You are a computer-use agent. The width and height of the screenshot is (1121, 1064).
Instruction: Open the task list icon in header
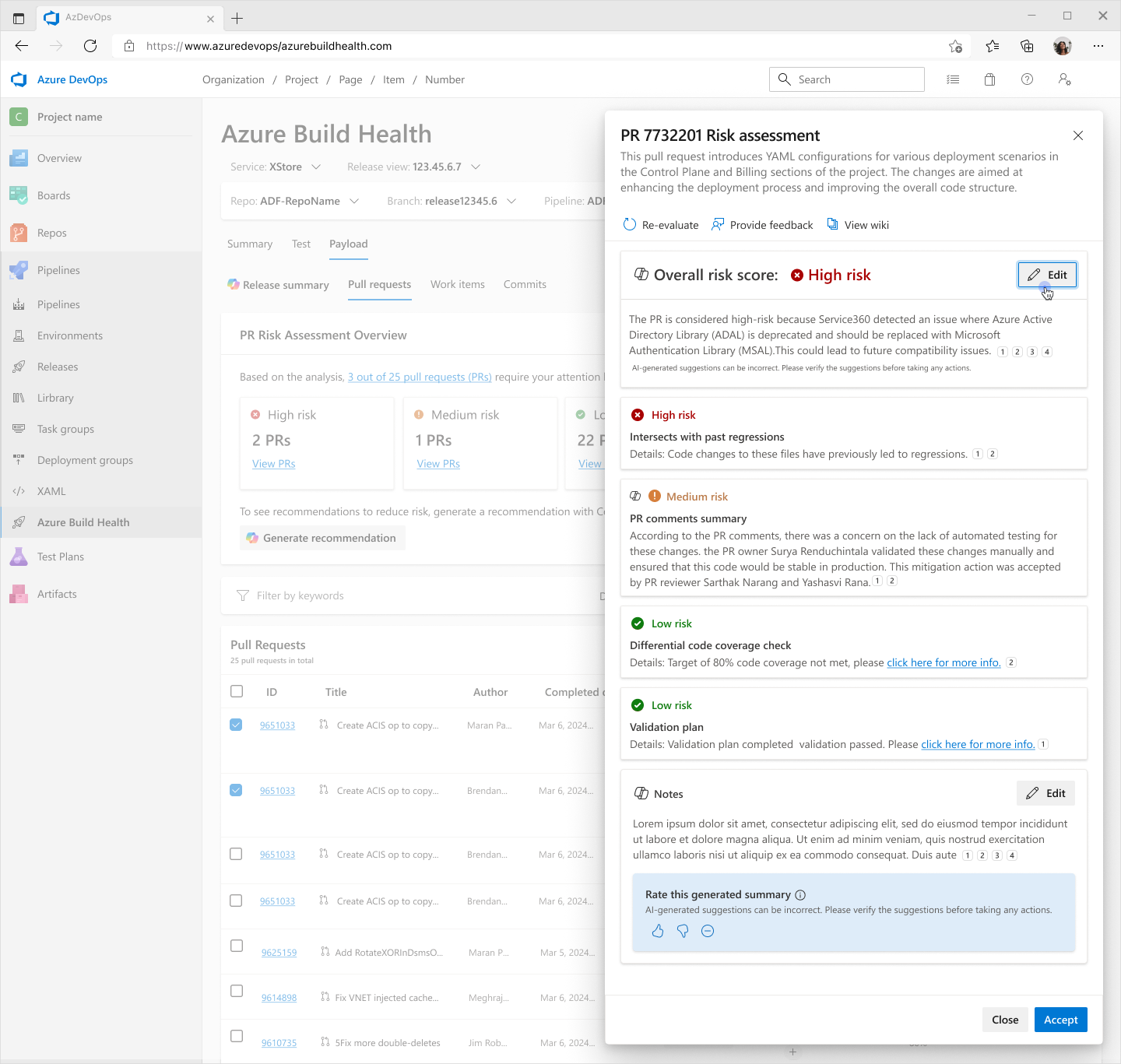point(953,79)
